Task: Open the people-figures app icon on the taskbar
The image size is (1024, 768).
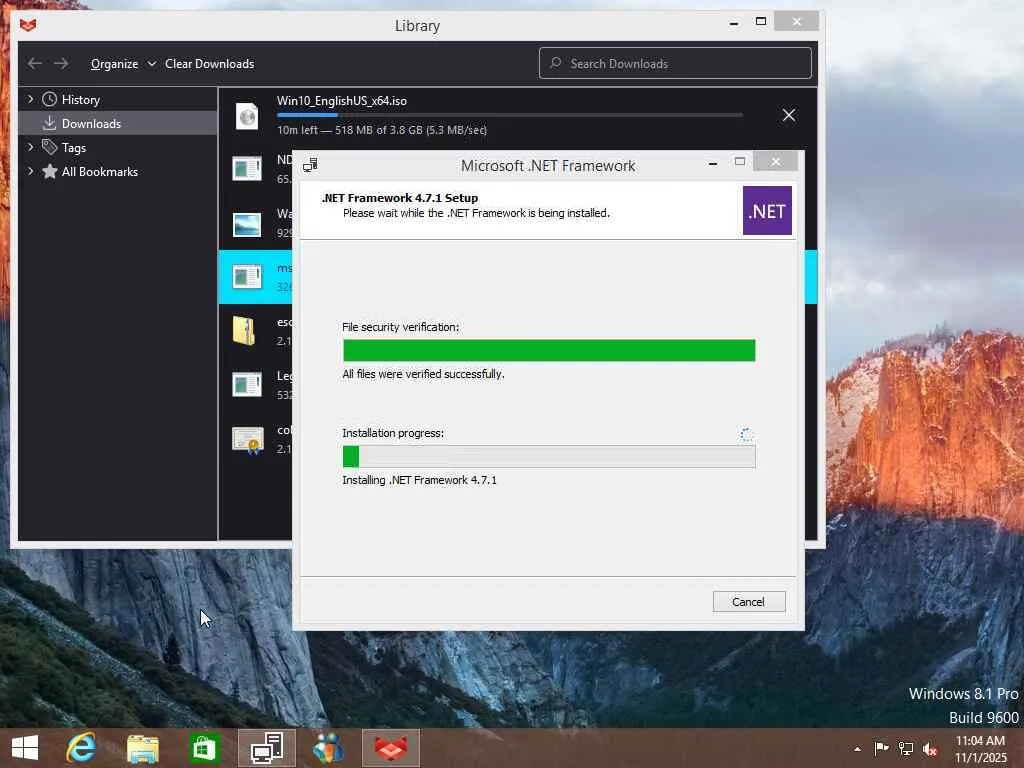Action: (x=328, y=748)
